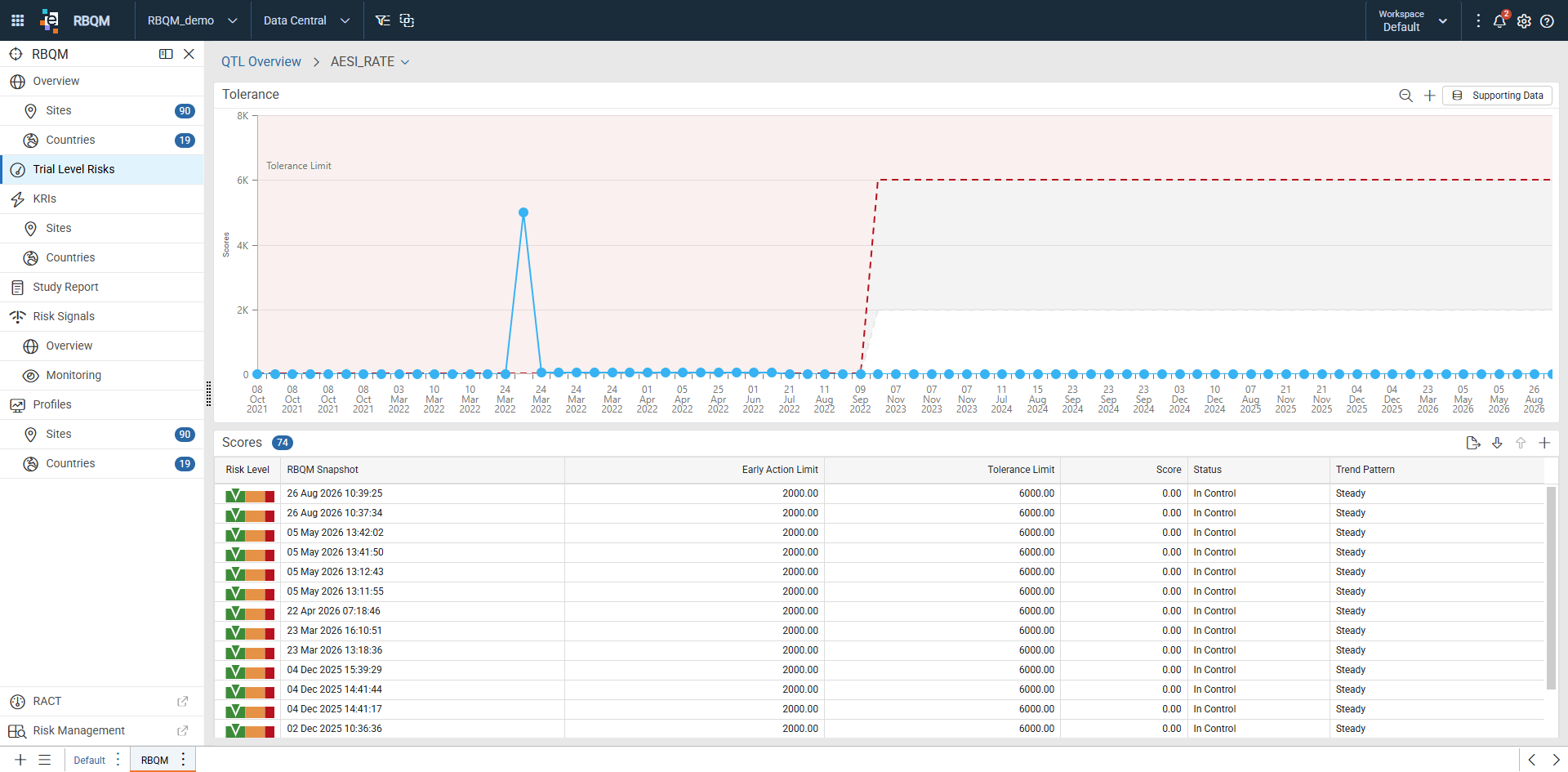The height and width of the screenshot is (772, 1568).
Task: Select the 05 May 2026 13:42:02 snapshot
Action: click(335, 533)
